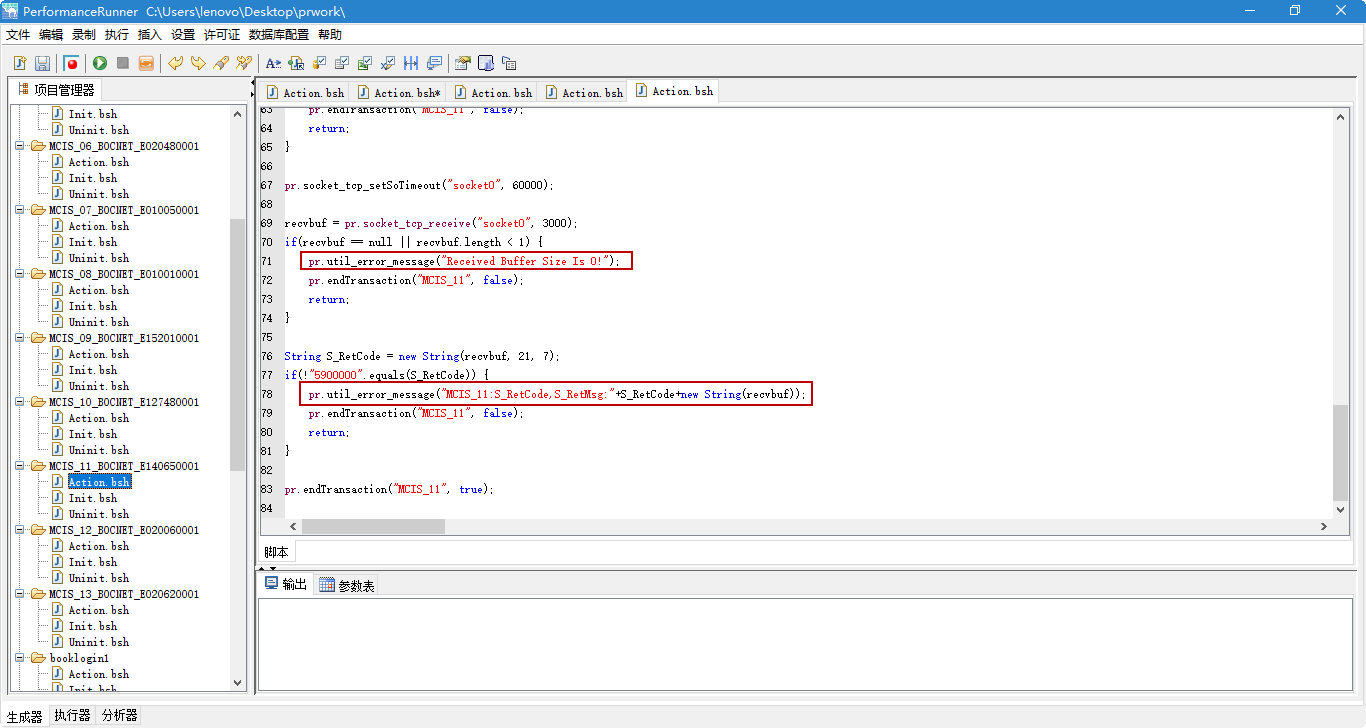Switch to the 生成器 view
Image resolution: width=1366 pixels, height=728 pixels.
(x=25, y=716)
